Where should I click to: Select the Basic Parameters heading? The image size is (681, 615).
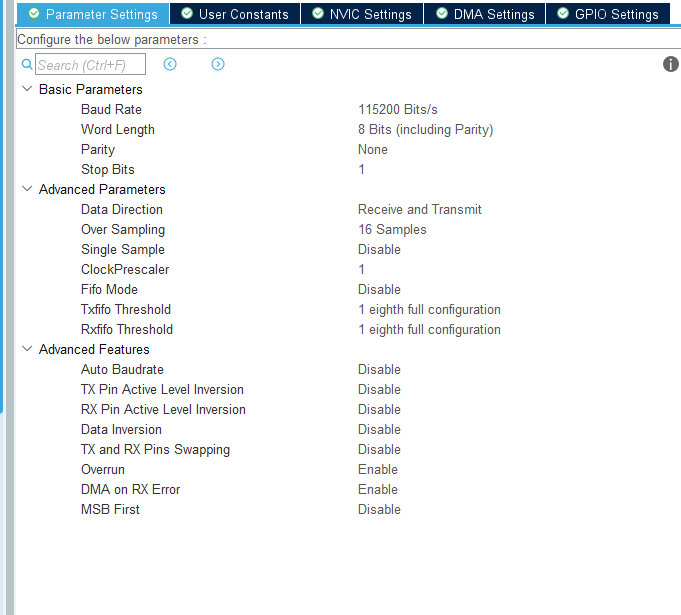click(x=91, y=89)
